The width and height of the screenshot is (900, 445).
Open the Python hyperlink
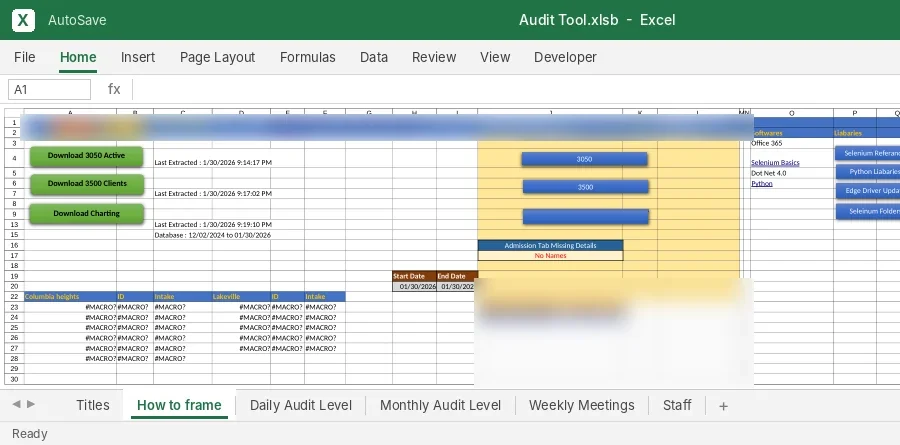click(x=762, y=184)
